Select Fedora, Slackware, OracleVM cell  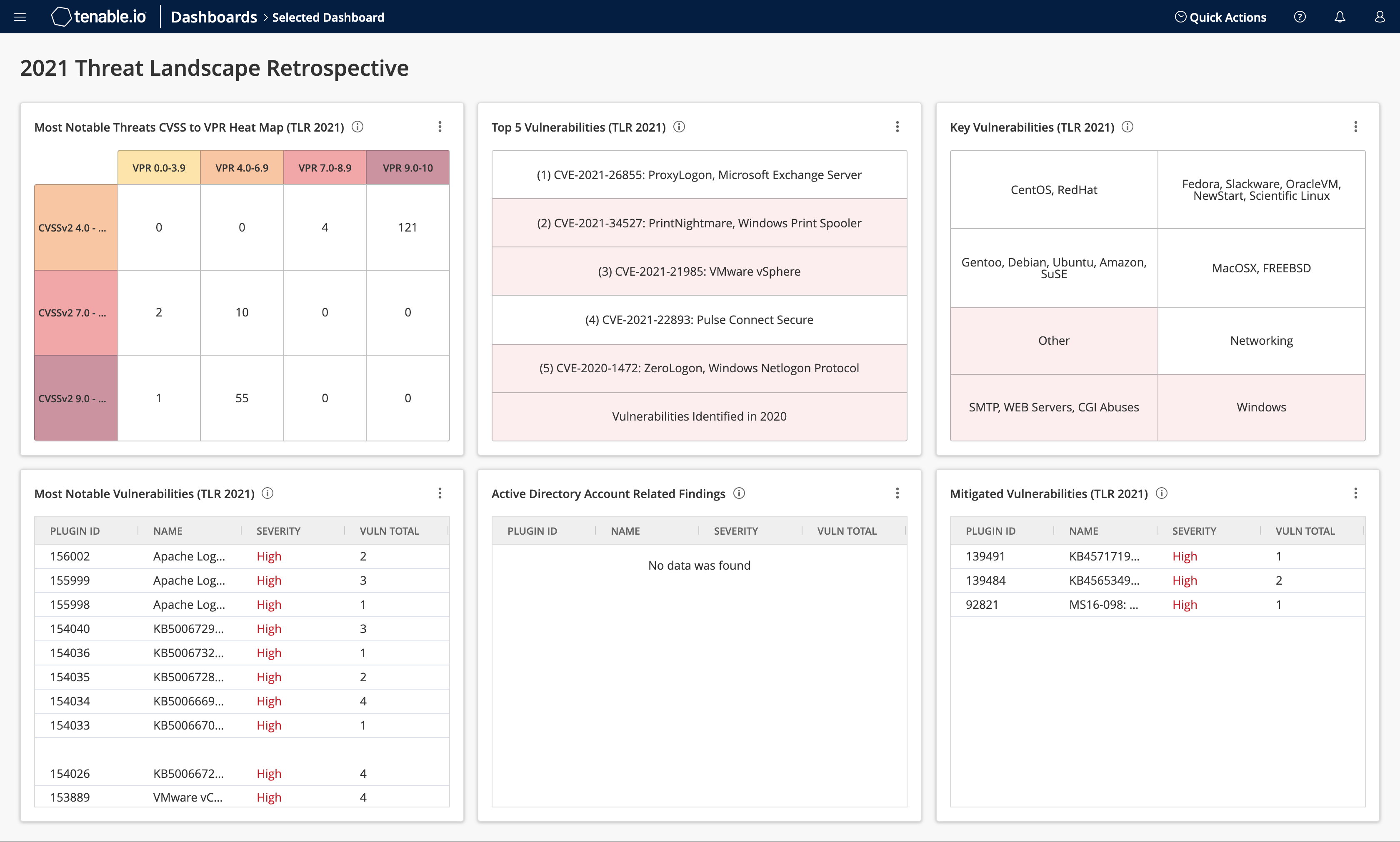pos(1262,189)
